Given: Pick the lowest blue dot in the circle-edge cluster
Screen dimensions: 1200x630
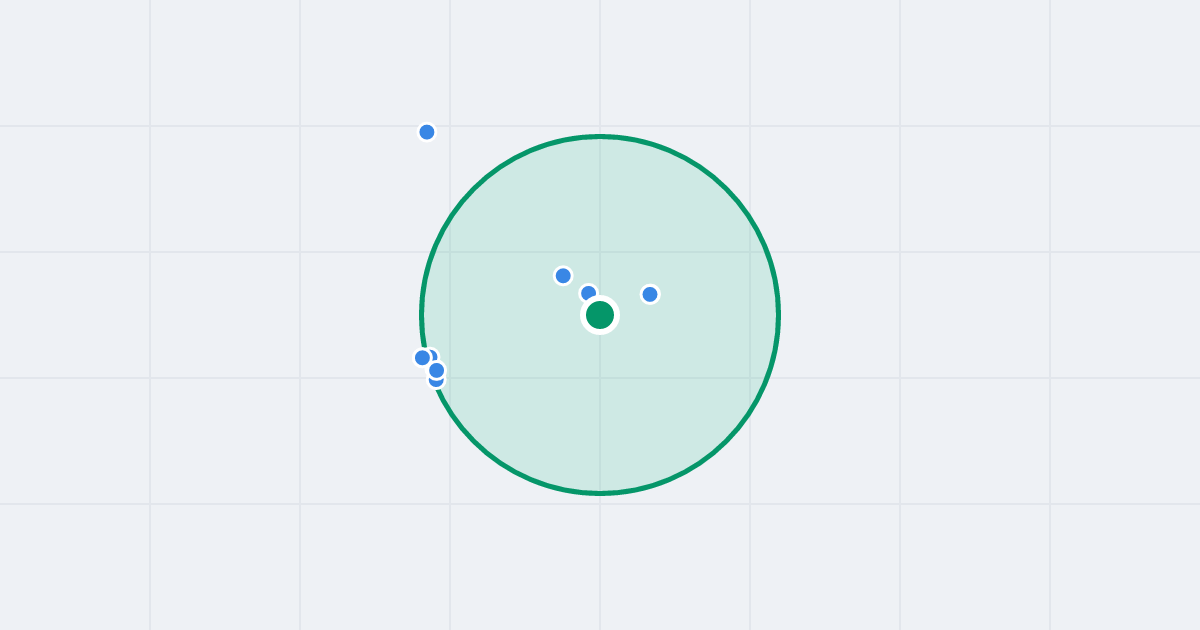Looking at the screenshot, I should (436, 381).
